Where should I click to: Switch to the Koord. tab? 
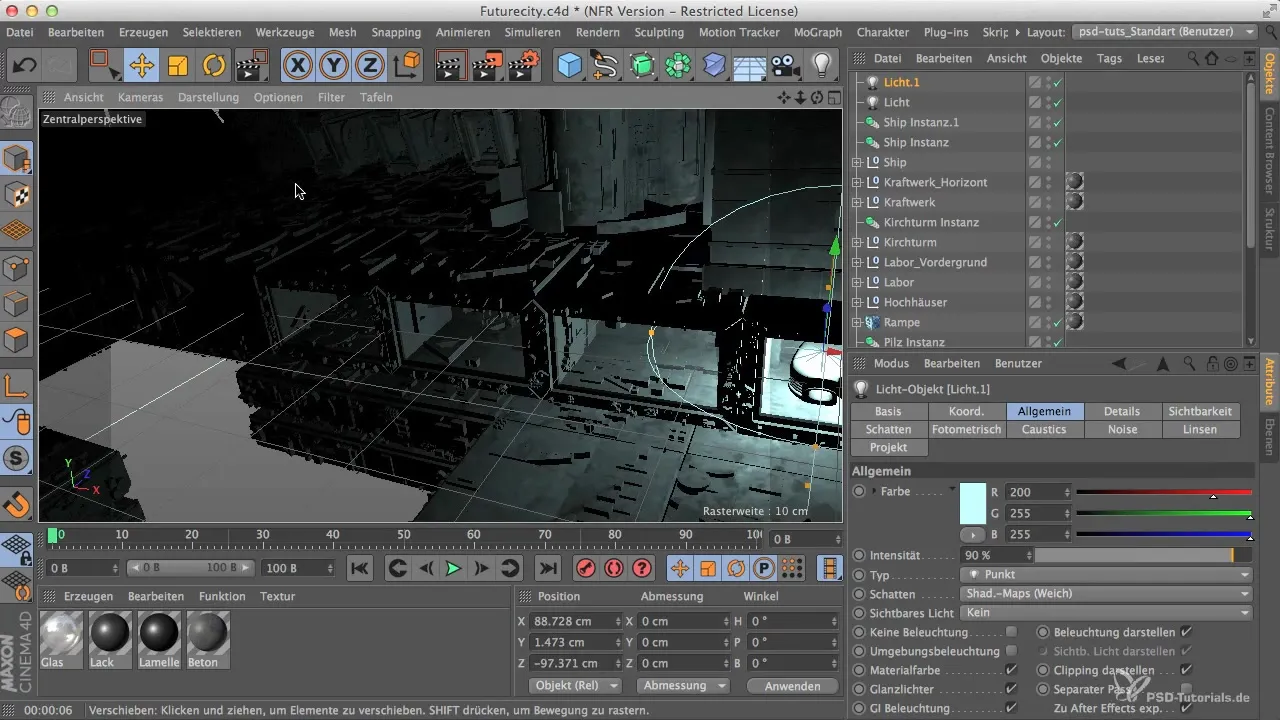966,411
